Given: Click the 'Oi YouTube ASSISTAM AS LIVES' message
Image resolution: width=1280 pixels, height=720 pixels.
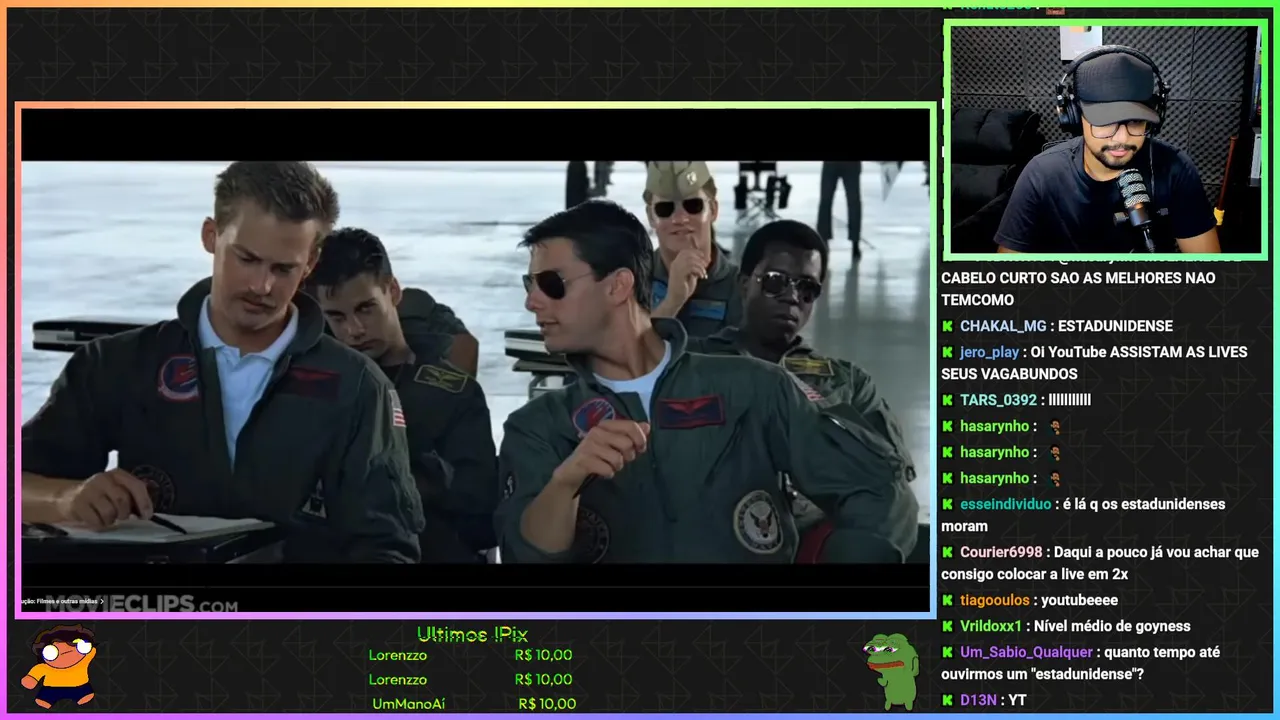Looking at the screenshot, I should (1094, 363).
